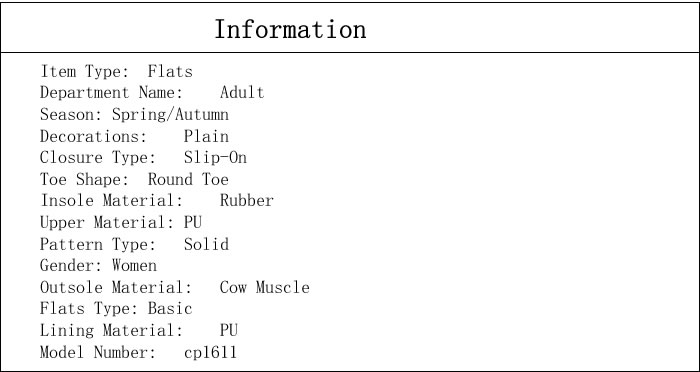Viewport: 700px width, 372px height.
Task: Select the Pattern Type label text
Action: [98, 244]
